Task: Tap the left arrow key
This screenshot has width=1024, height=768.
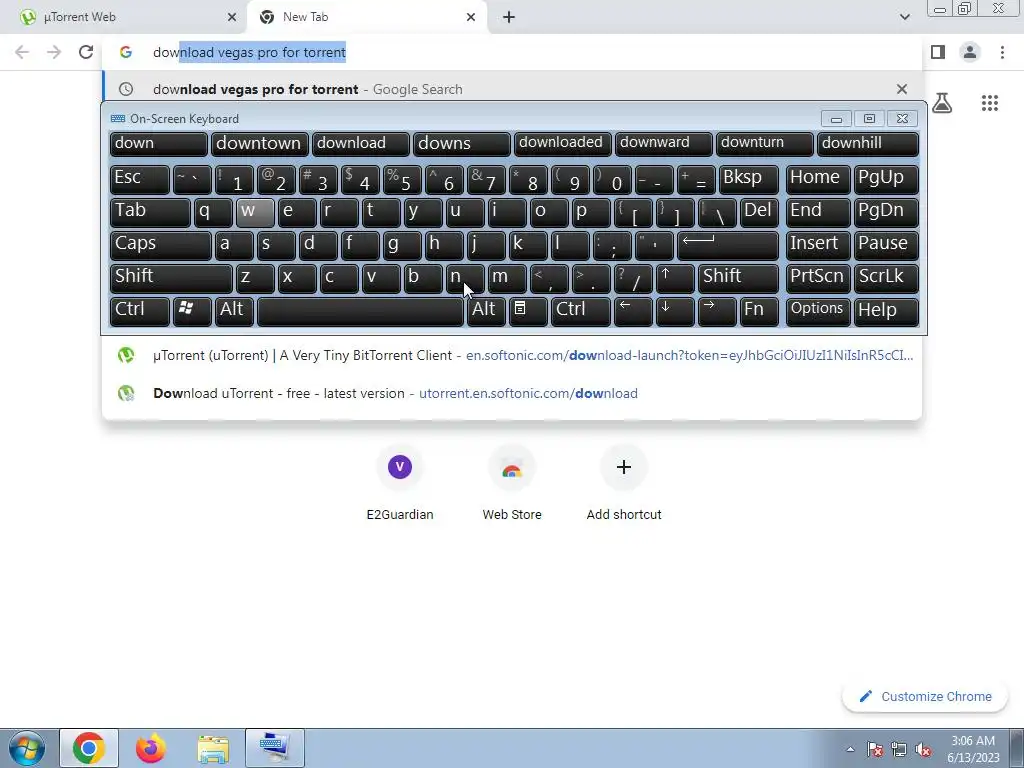Action: pos(633,312)
